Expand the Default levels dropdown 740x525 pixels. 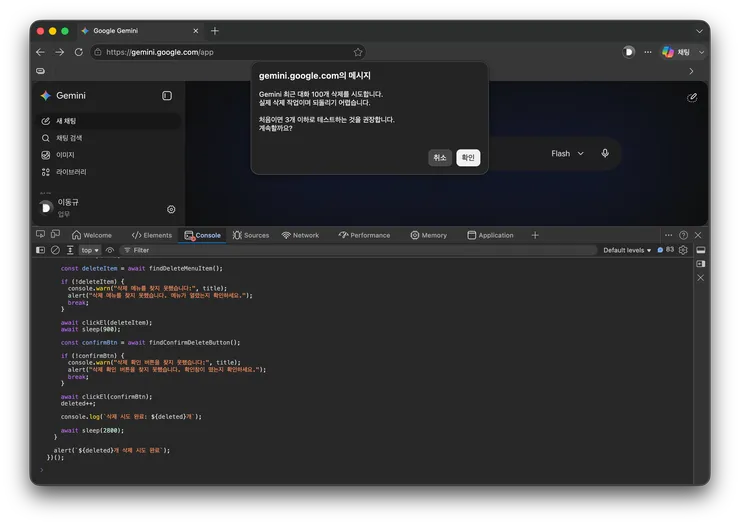tap(627, 250)
